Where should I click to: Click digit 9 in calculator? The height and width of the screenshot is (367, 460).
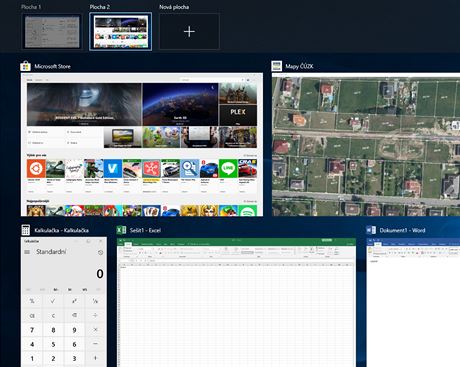[74, 330]
